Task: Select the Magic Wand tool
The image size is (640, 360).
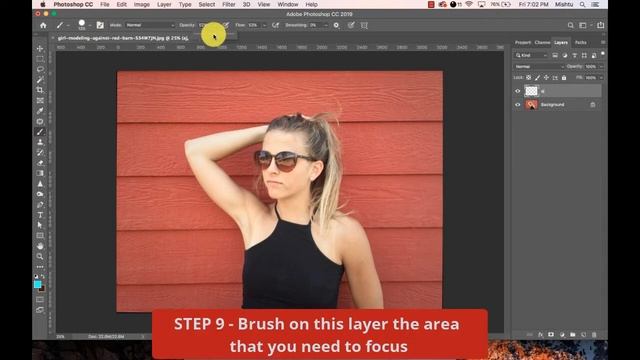Action: [40, 80]
